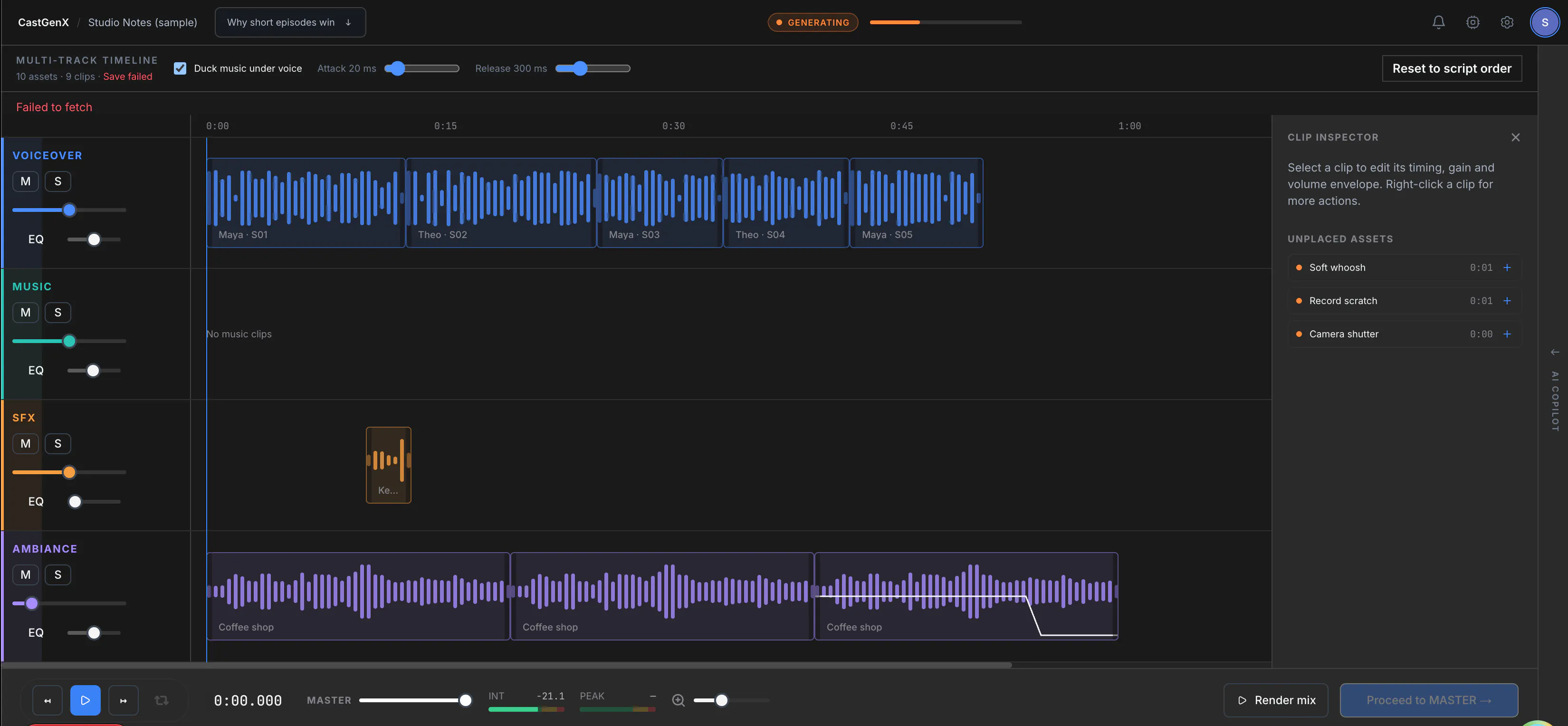This screenshot has height=726, width=1568.
Task: Solo the SFX track
Action: coord(58,444)
